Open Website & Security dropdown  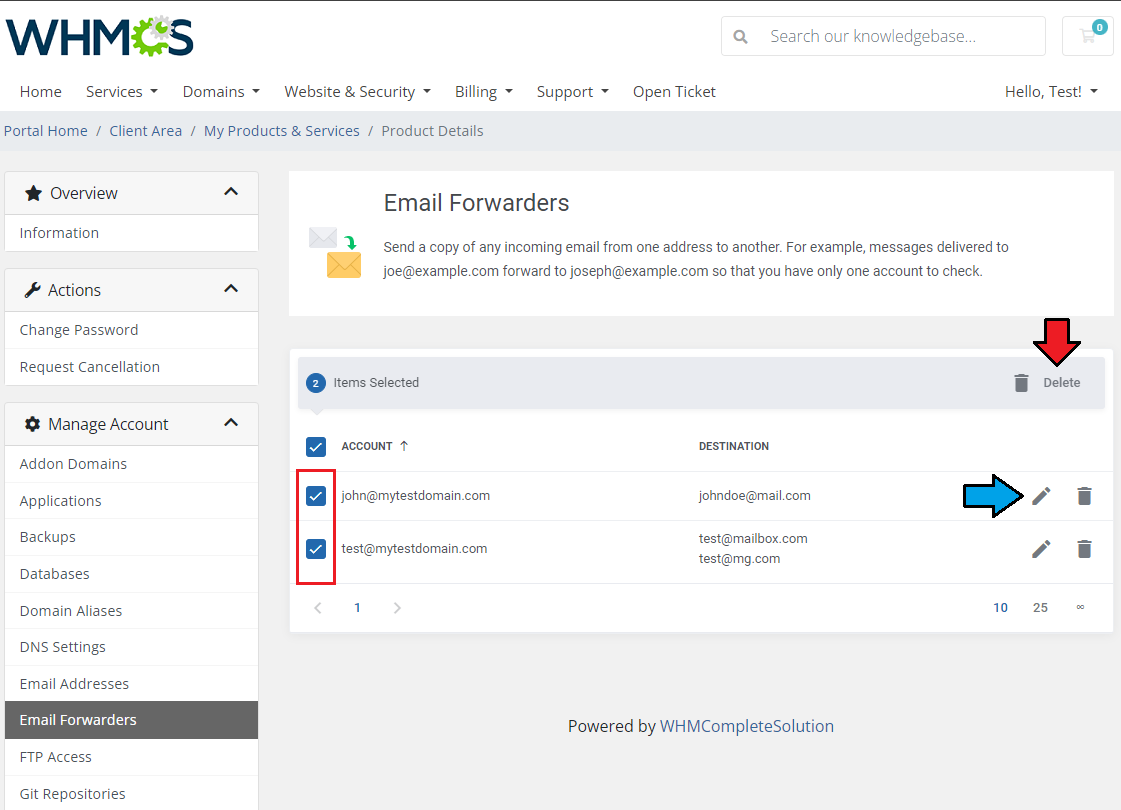pos(357,92)
